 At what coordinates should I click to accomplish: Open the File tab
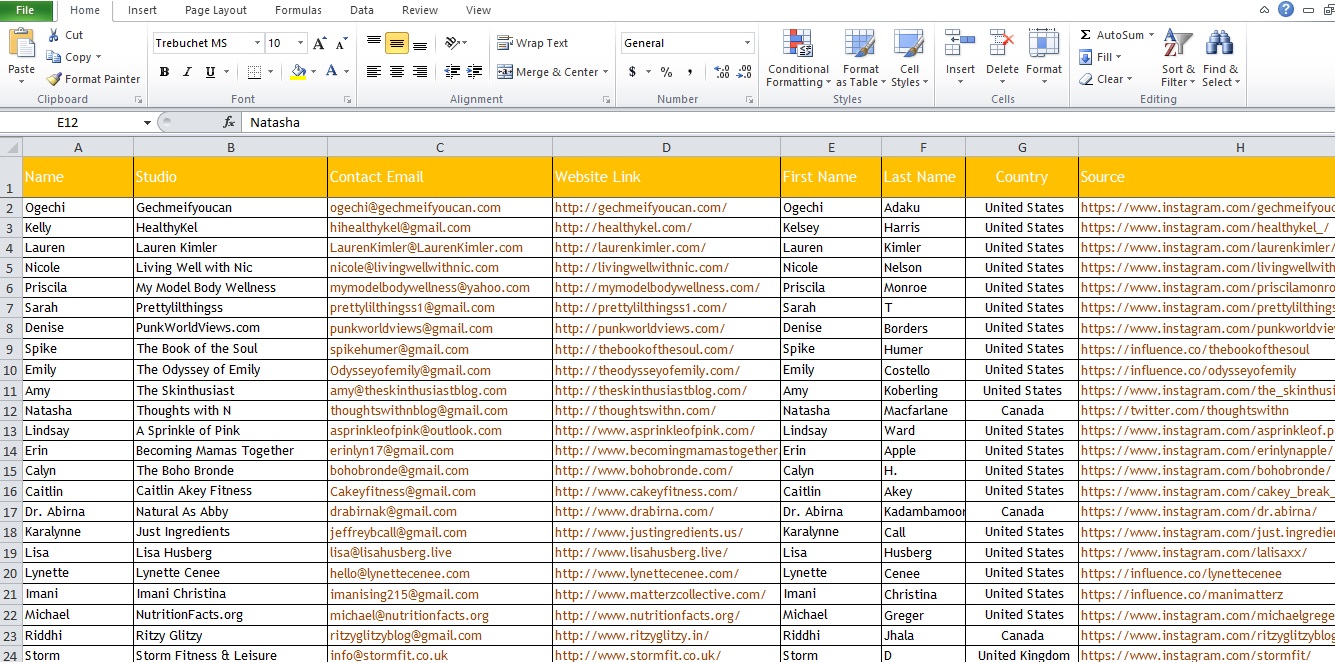[x=26, y=10]
